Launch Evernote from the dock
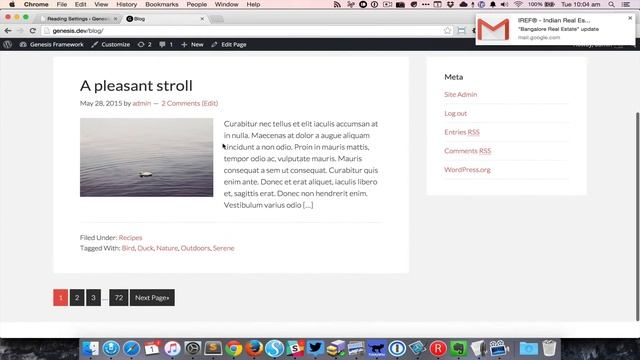 pyautogui.click(x=458, y=348)
